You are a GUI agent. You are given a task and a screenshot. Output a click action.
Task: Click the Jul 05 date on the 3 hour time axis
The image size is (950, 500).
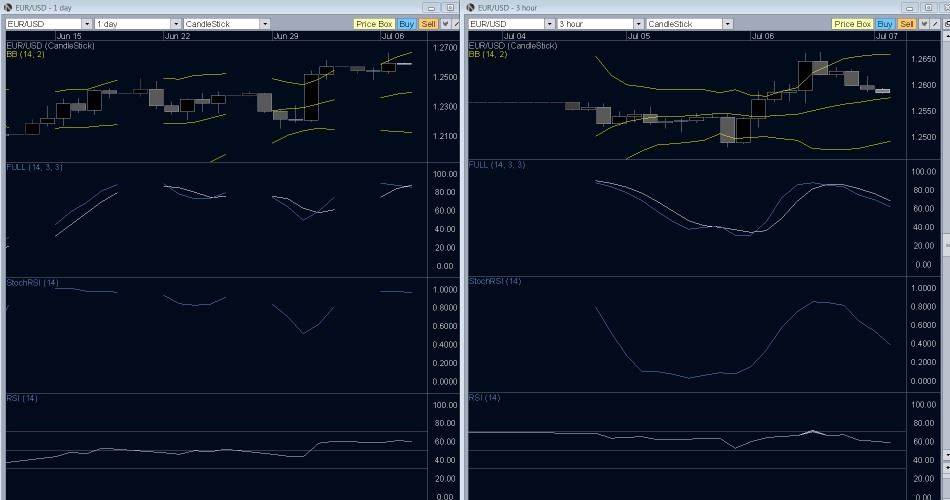[x=639, y=36]
